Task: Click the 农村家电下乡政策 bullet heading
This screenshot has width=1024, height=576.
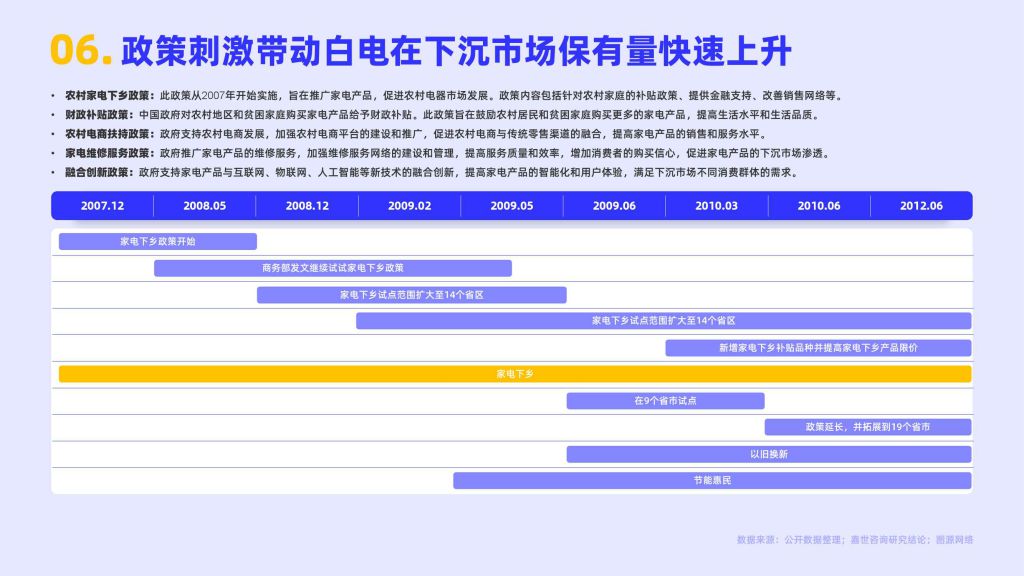Action: point(109,96)
